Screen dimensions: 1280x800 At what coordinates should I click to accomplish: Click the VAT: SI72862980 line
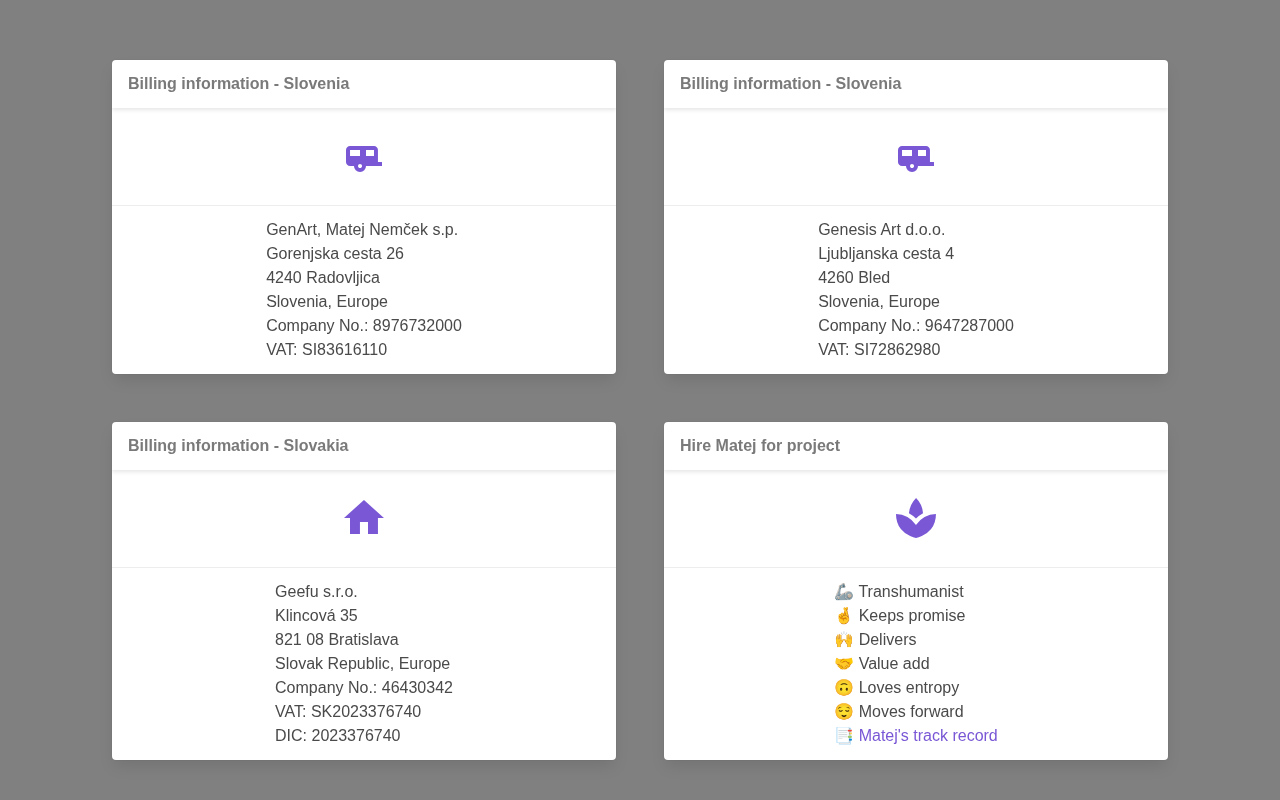coord(879,350)
